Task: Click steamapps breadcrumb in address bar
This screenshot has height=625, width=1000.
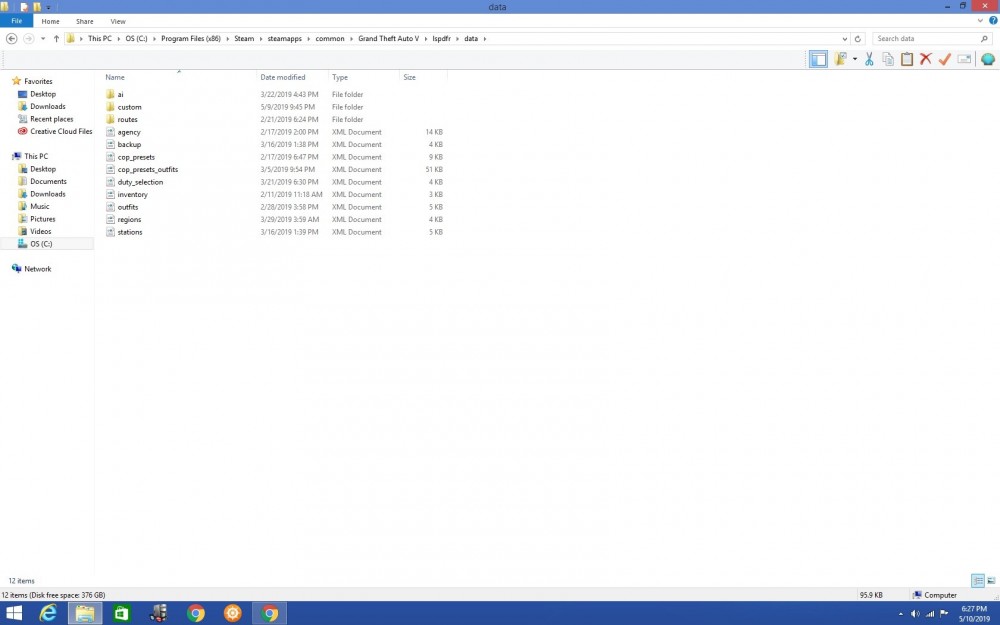Action: (x=284, y=38)
